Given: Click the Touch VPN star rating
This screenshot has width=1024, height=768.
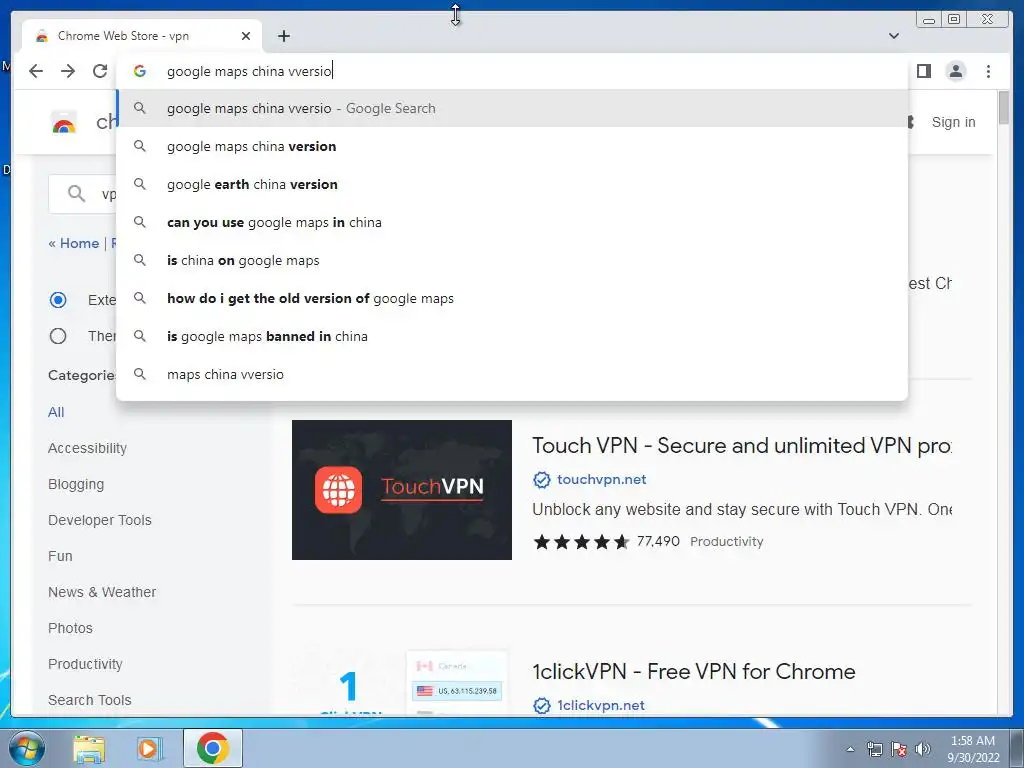Looking at the screenshot, I should coord(581,541).
